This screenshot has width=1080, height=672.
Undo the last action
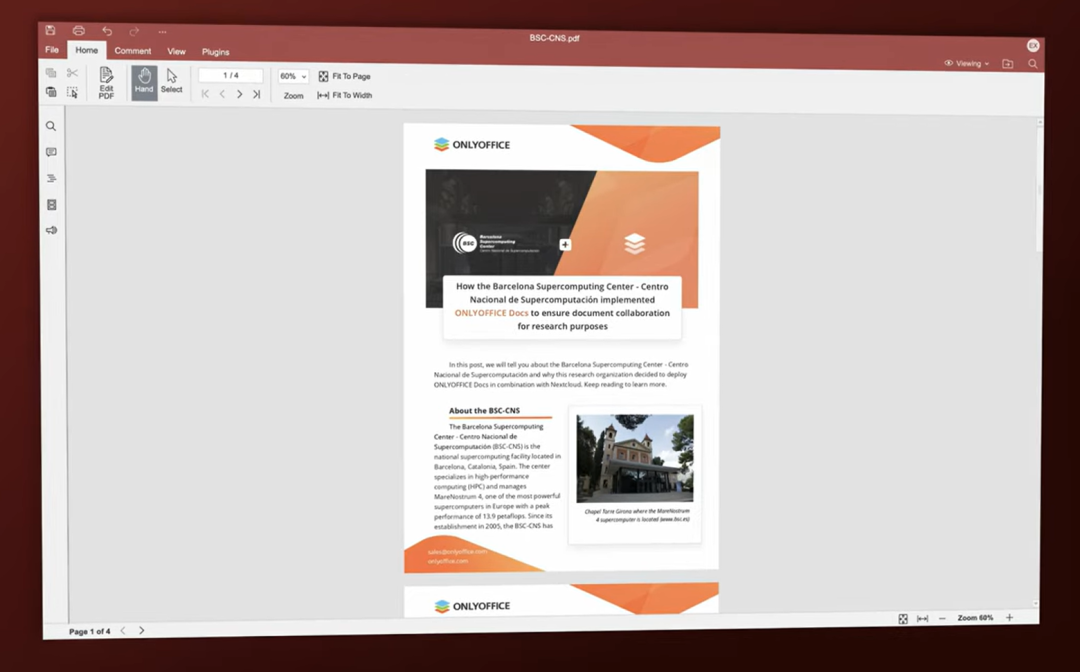tap(107, 31)
